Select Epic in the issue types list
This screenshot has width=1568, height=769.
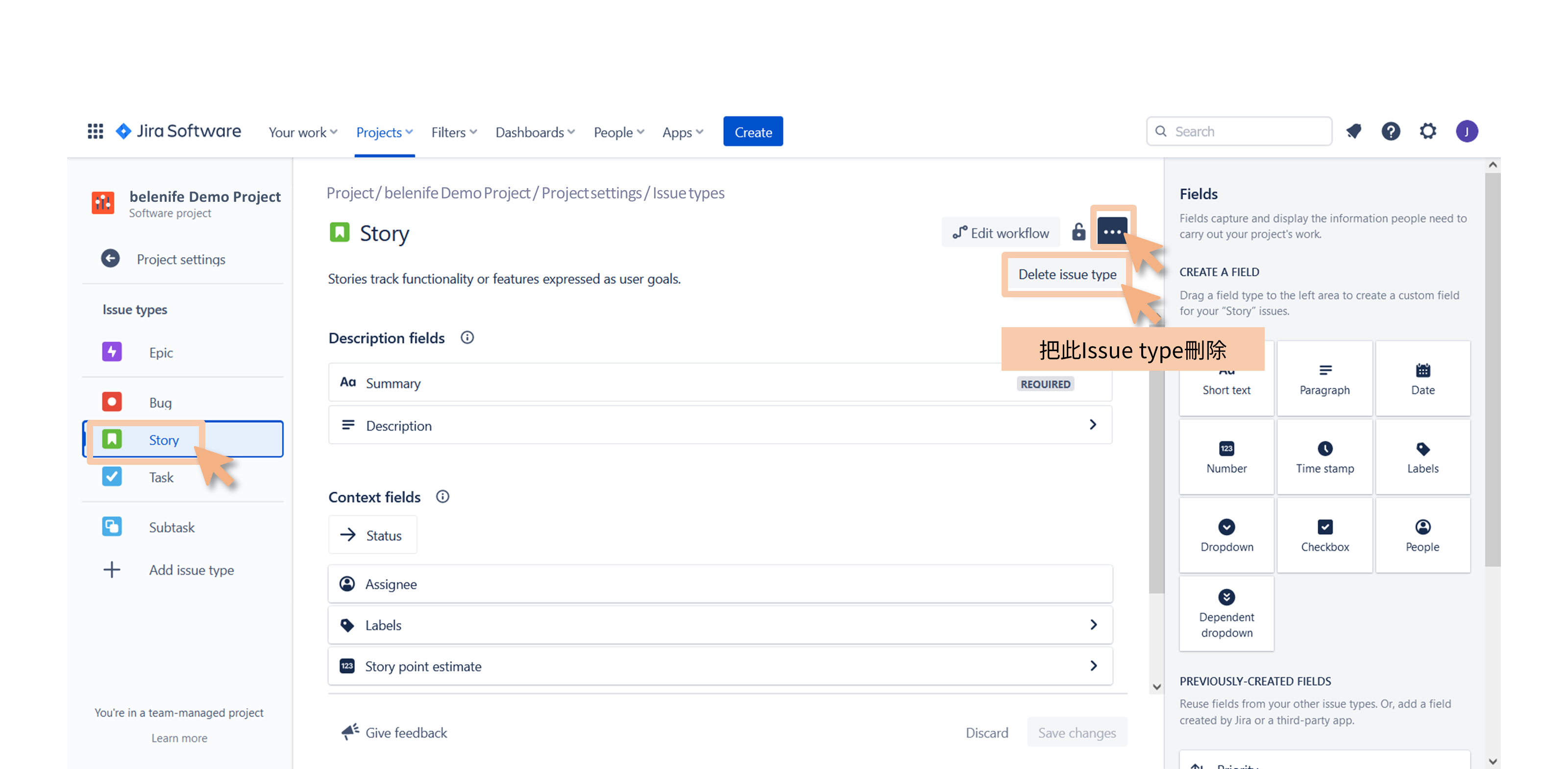click(x=183, y=352)
